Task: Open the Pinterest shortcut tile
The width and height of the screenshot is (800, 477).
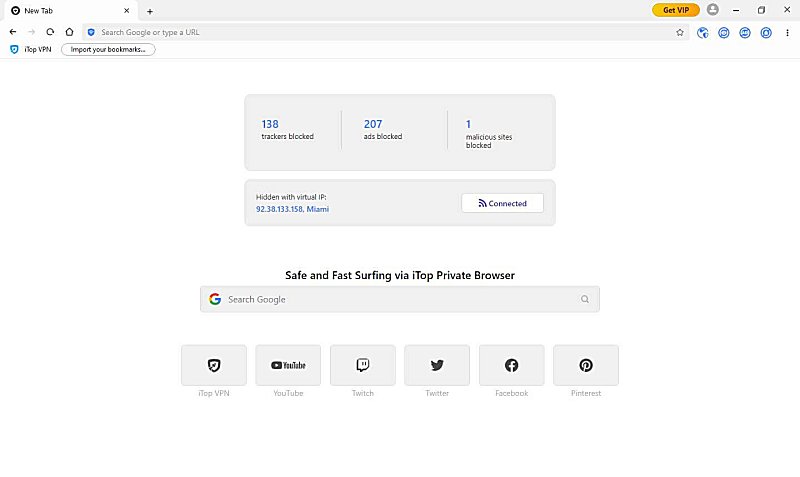Action: (x=586, y=365)
